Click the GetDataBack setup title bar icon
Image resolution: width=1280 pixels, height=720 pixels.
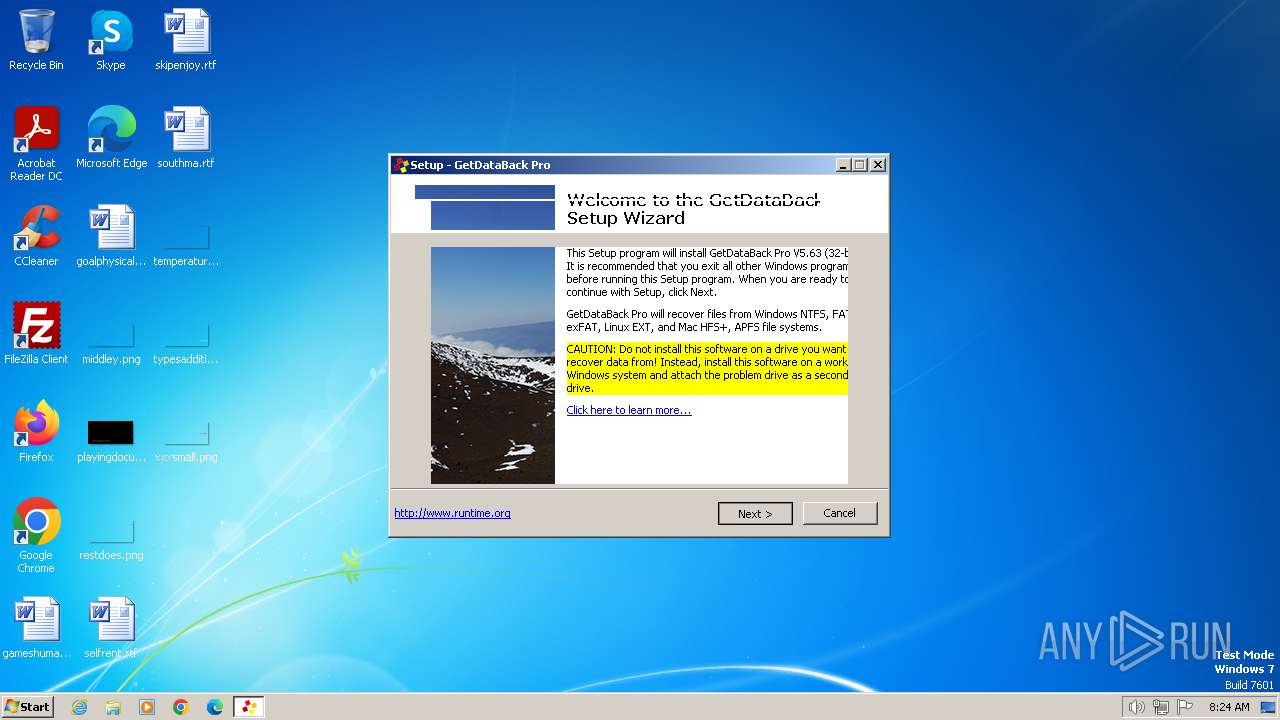coord(401,165)
